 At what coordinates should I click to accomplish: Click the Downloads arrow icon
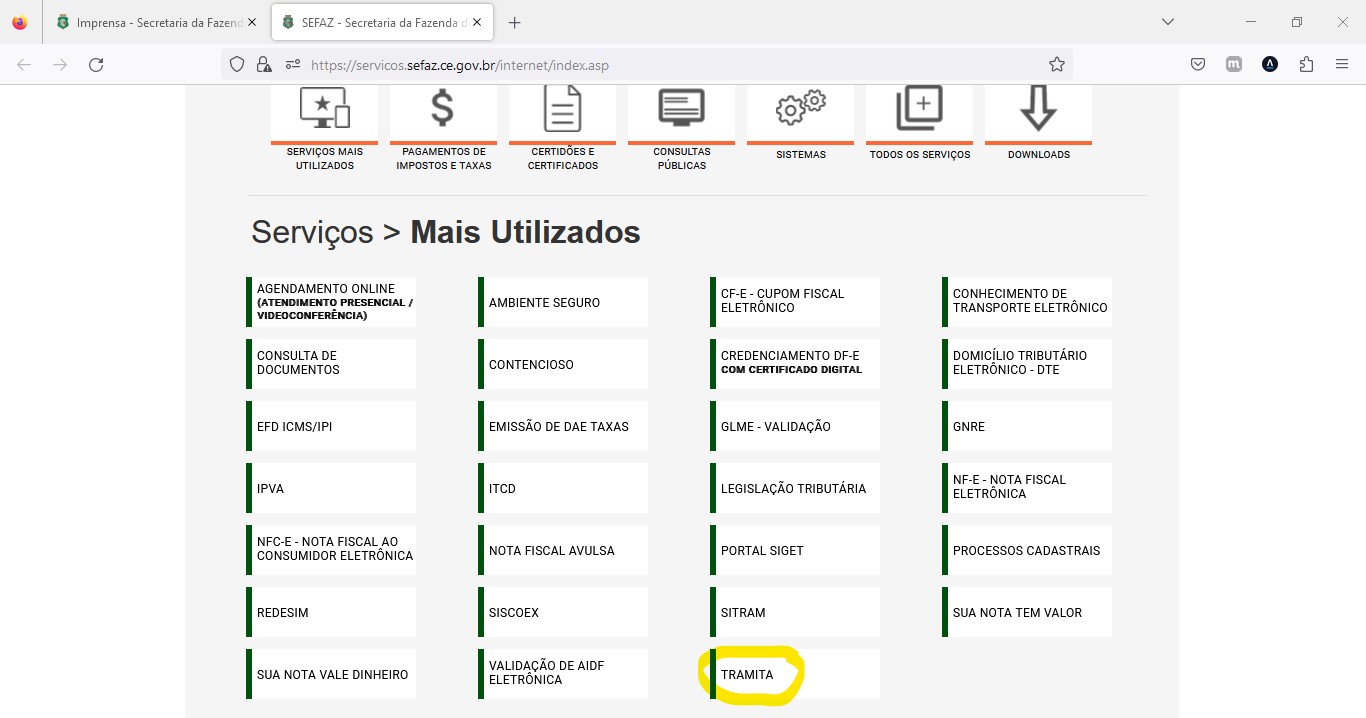coord(1038,108)
